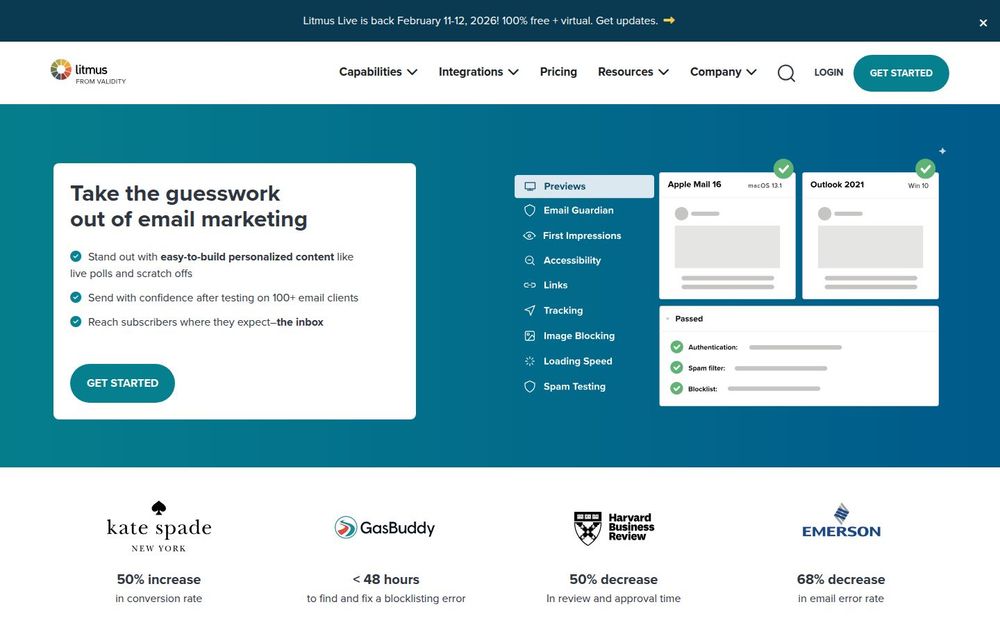Click the Links chain icon
The image size is (1000, 625).
click(x=529, y=285)
